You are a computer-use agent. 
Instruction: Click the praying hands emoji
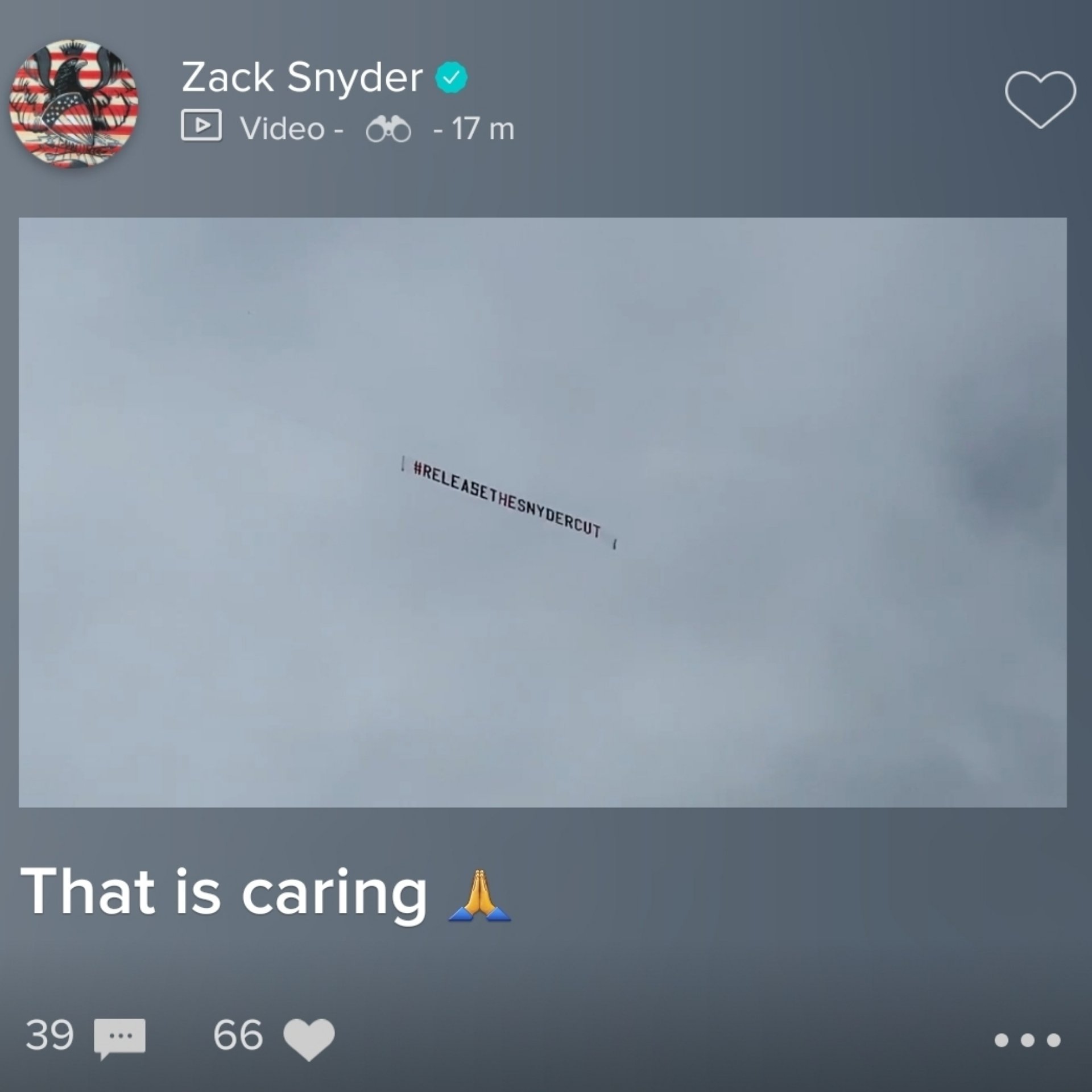coord(479,895)
